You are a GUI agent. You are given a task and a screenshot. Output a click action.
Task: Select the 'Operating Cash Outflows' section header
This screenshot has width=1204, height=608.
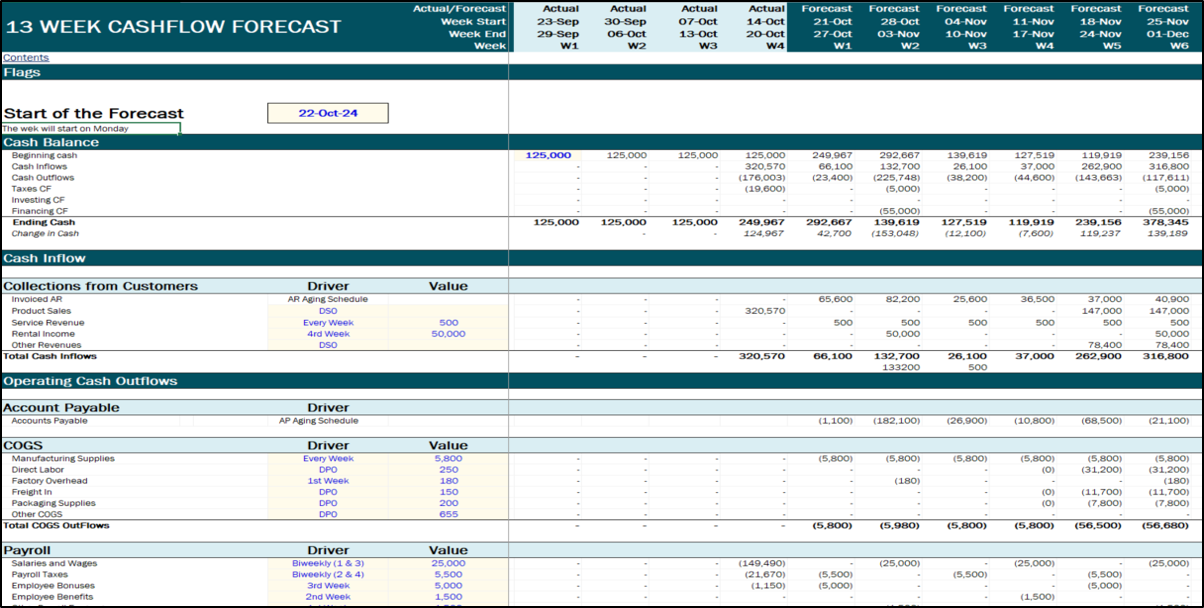coord(90,381)
